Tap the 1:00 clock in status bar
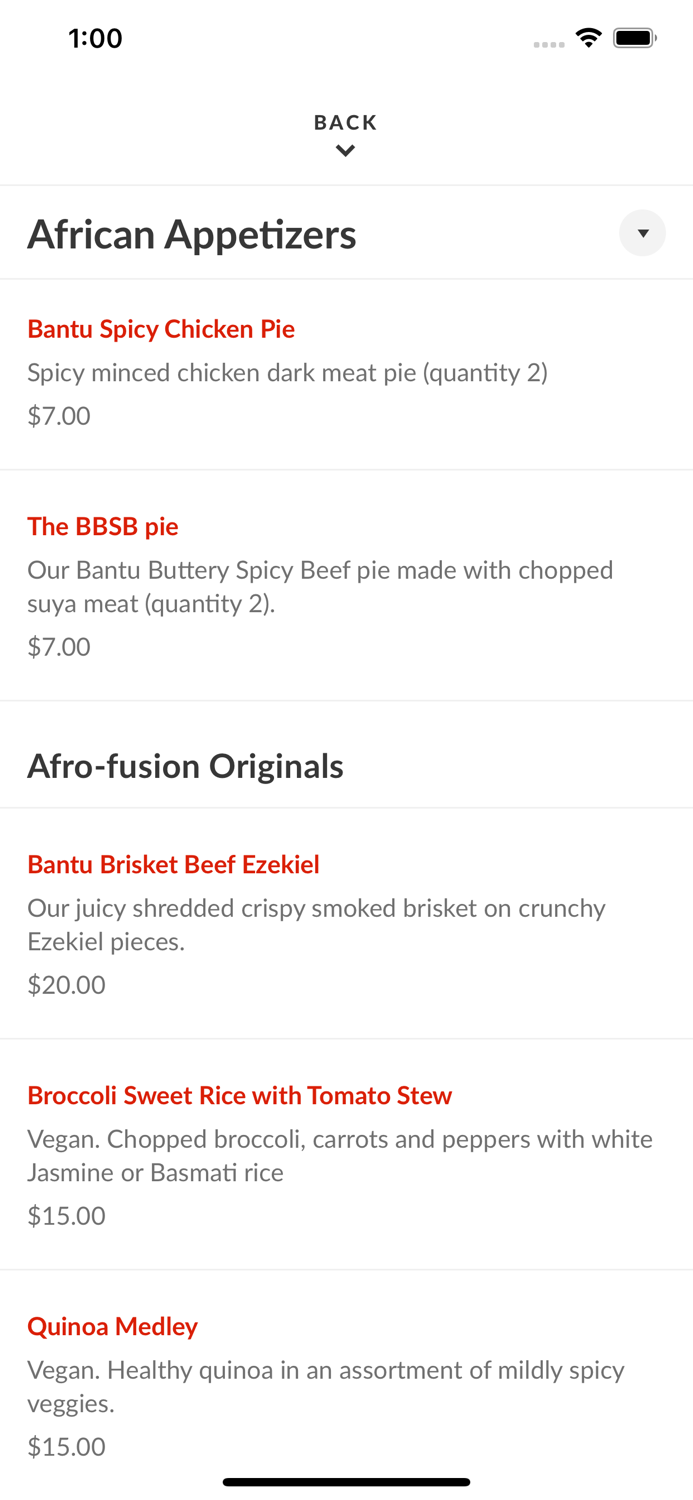Image resolution: width=693 pixels, height=1500 pixels. (x=95, y=38)
